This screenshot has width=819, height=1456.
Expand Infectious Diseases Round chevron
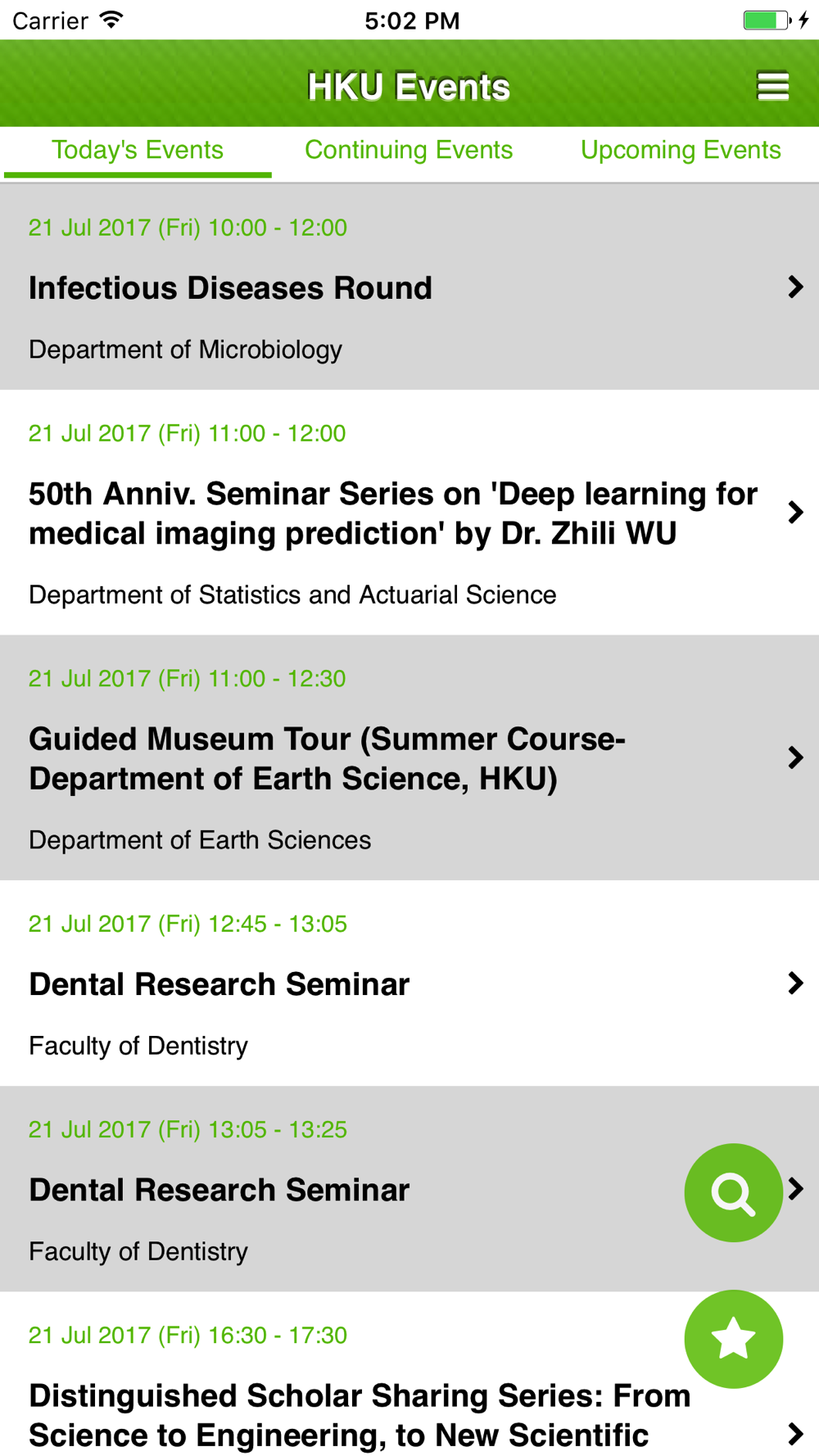(x=794, y=287)
